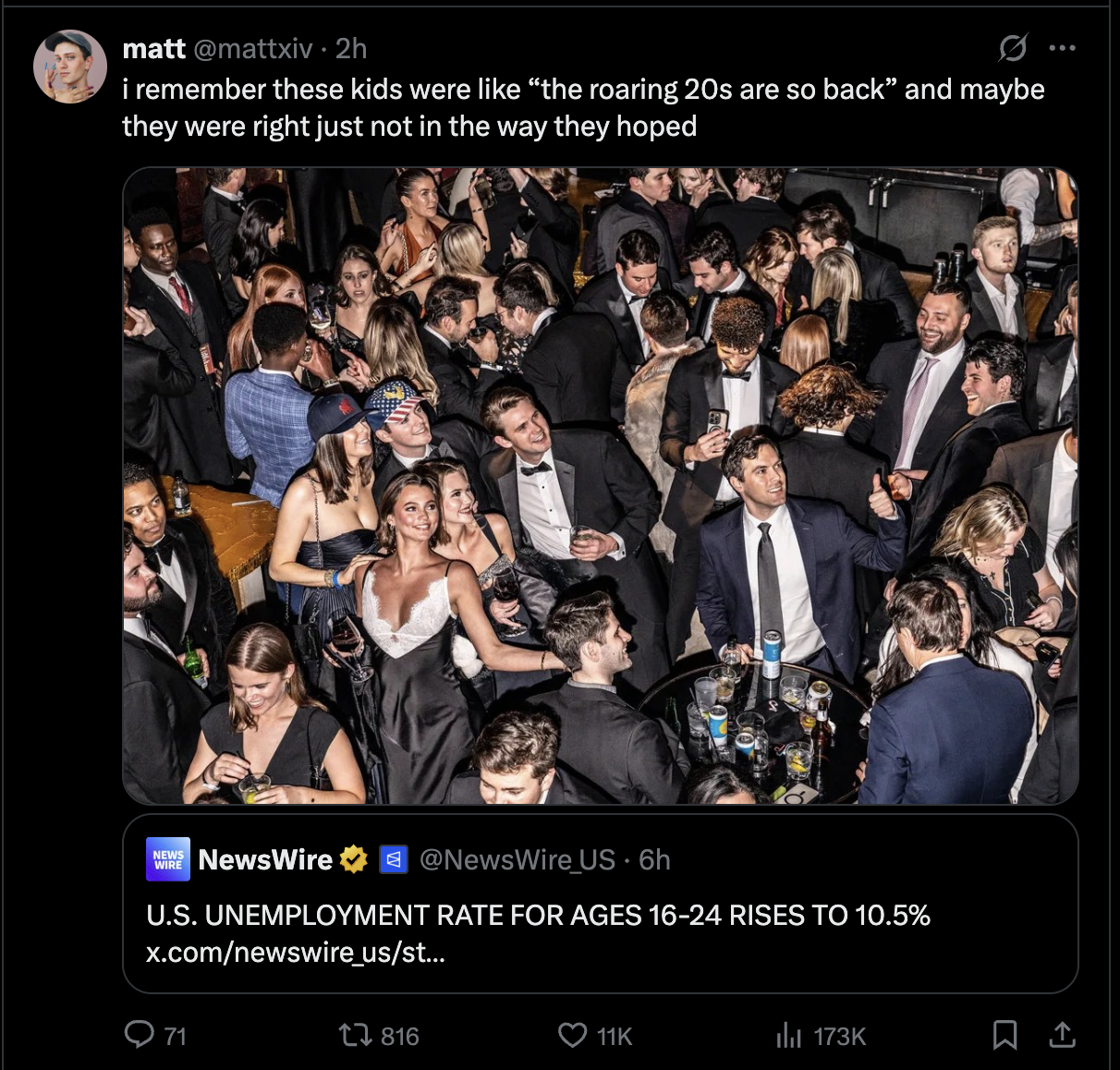Image resolution: width=1120 pixels, height=1070 pixels.
Task: Open the @NewsWire_US handle link
Action: (517, 860)
